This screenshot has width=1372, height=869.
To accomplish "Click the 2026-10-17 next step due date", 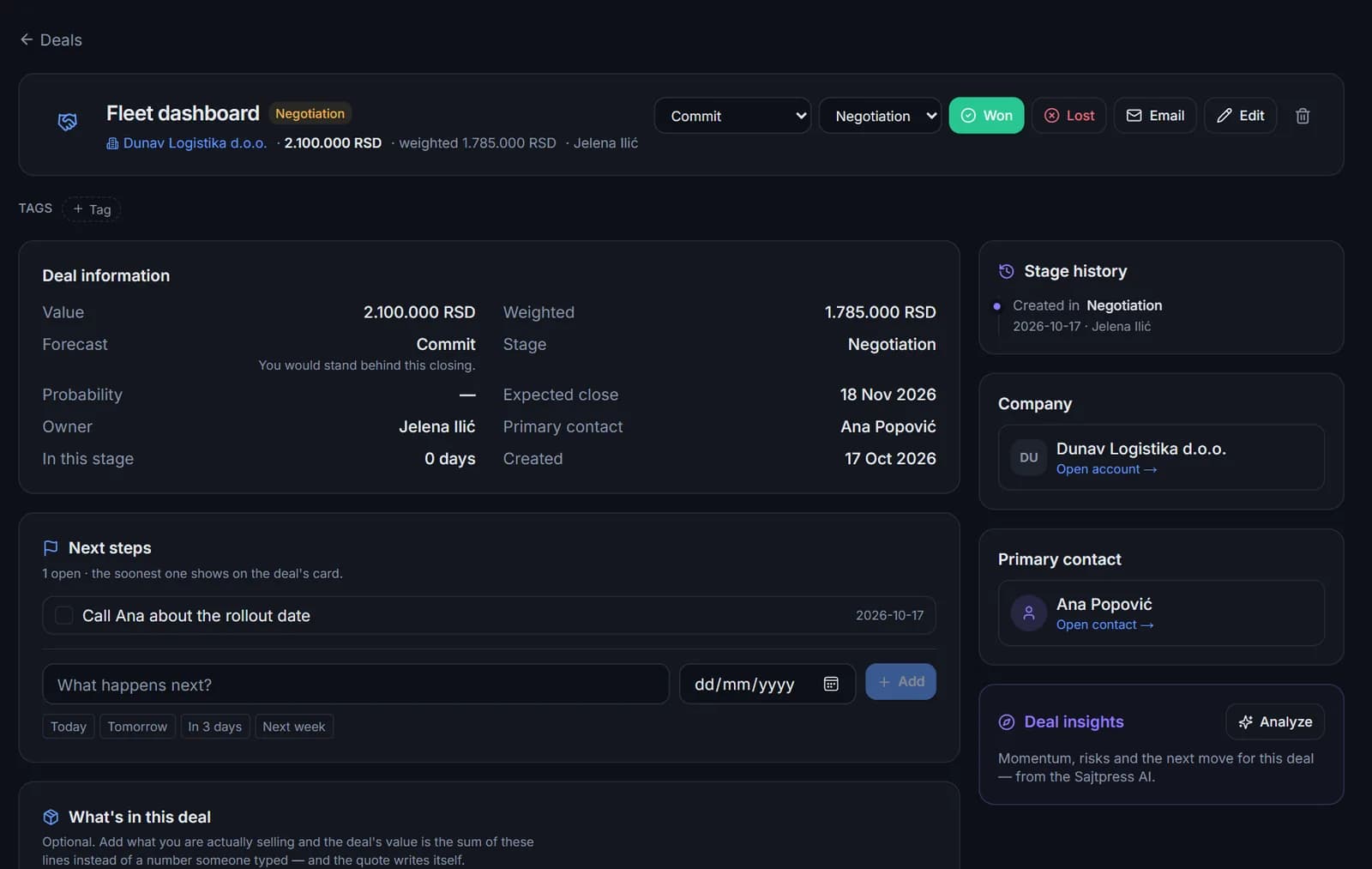I will coord(890,615).
